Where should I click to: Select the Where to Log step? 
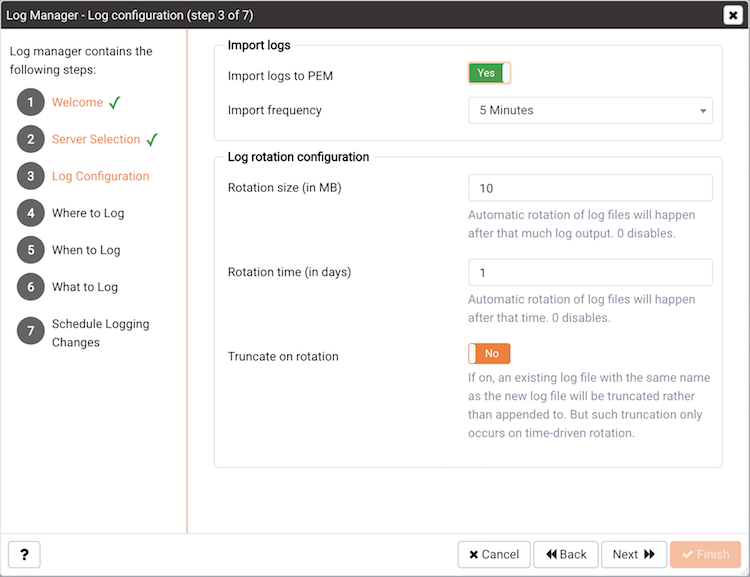tap(88, 213)
